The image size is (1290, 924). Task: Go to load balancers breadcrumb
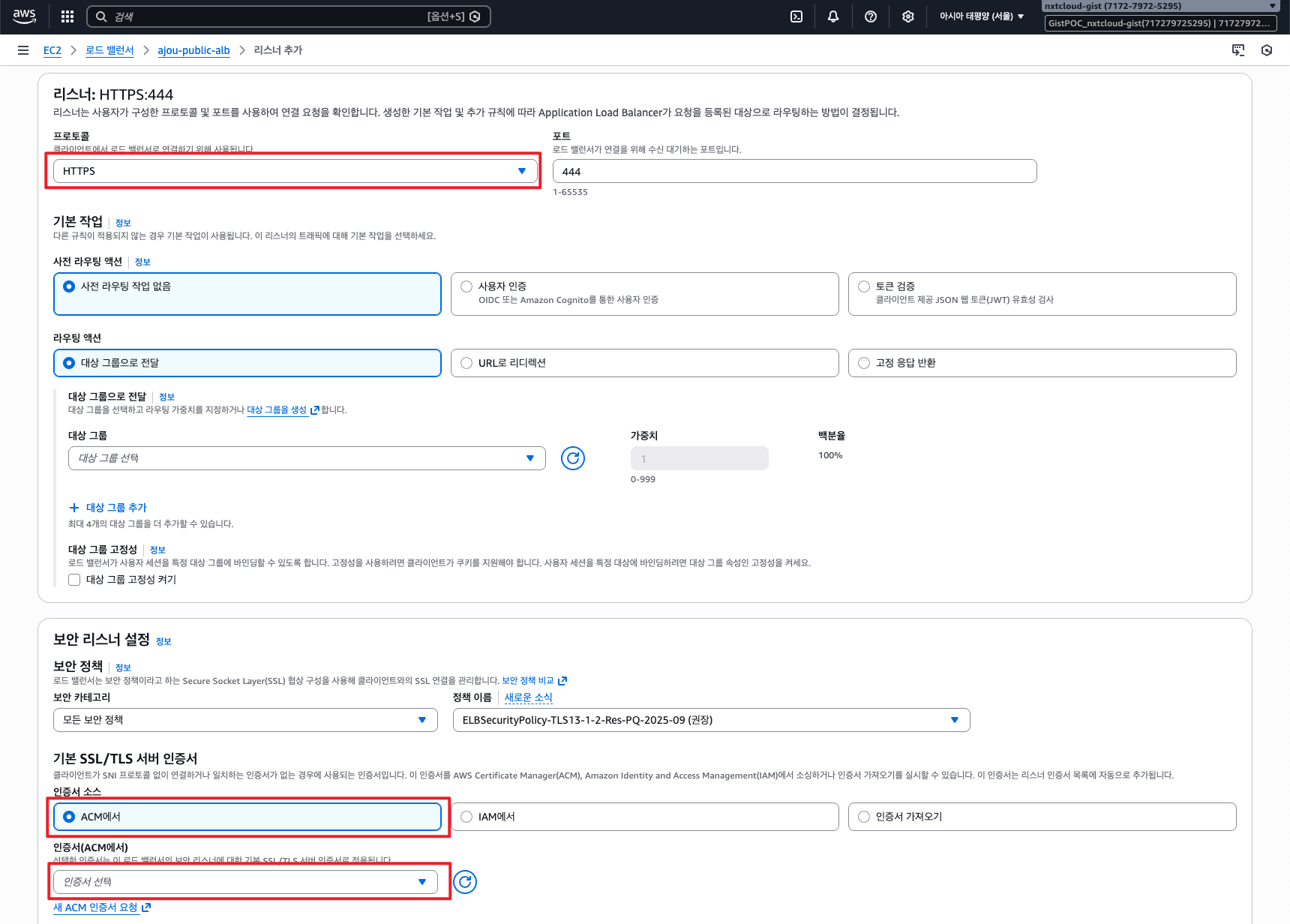tap(109, 50)
